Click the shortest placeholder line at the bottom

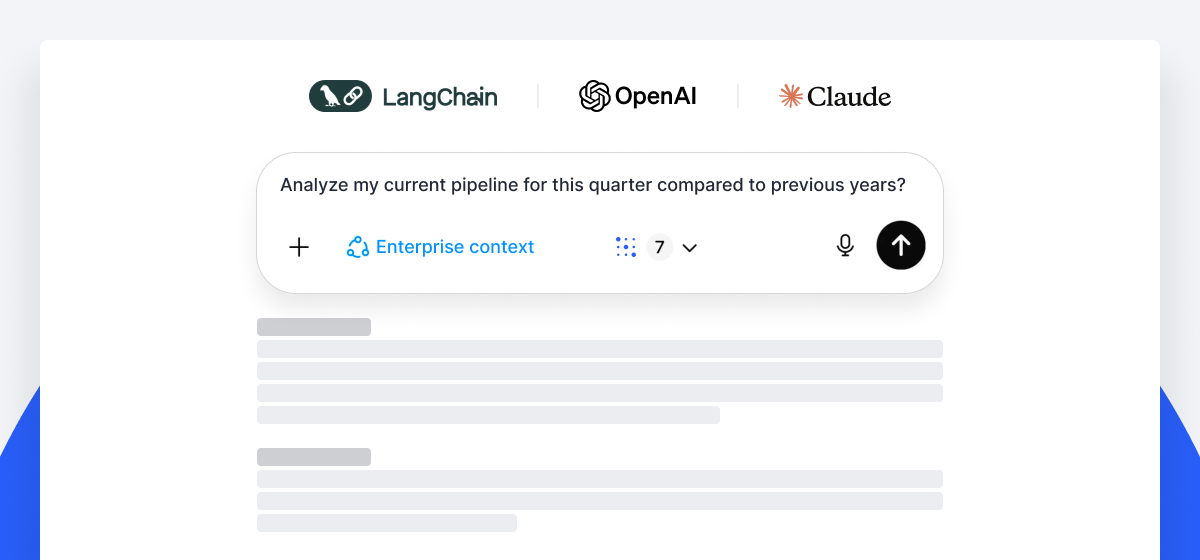[x=387, y=523]
